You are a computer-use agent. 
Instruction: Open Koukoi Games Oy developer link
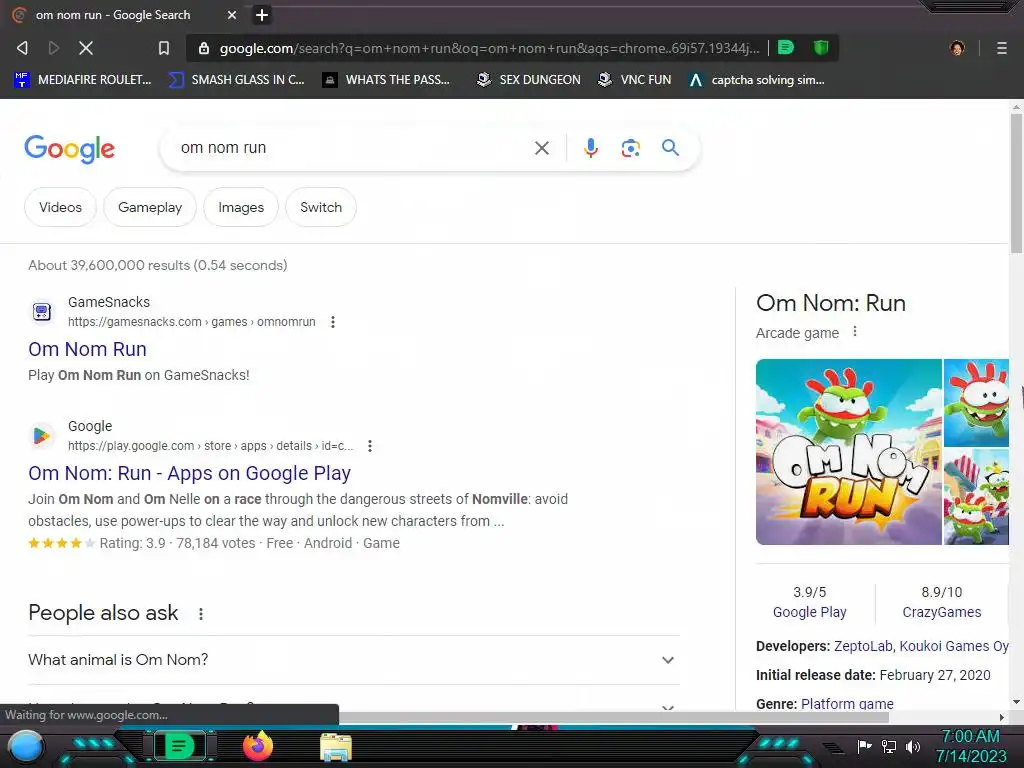[x=954, y=647]
